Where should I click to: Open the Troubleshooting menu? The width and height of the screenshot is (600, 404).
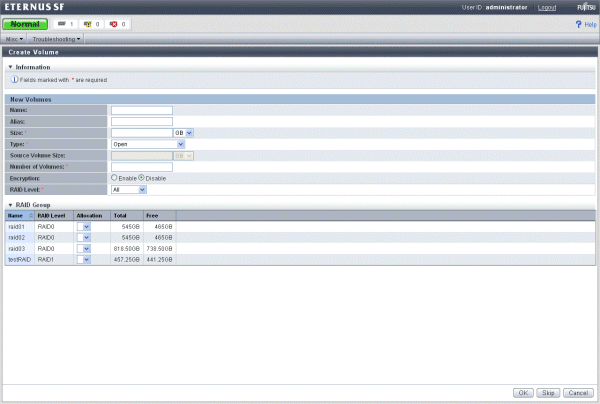point(56,39)
